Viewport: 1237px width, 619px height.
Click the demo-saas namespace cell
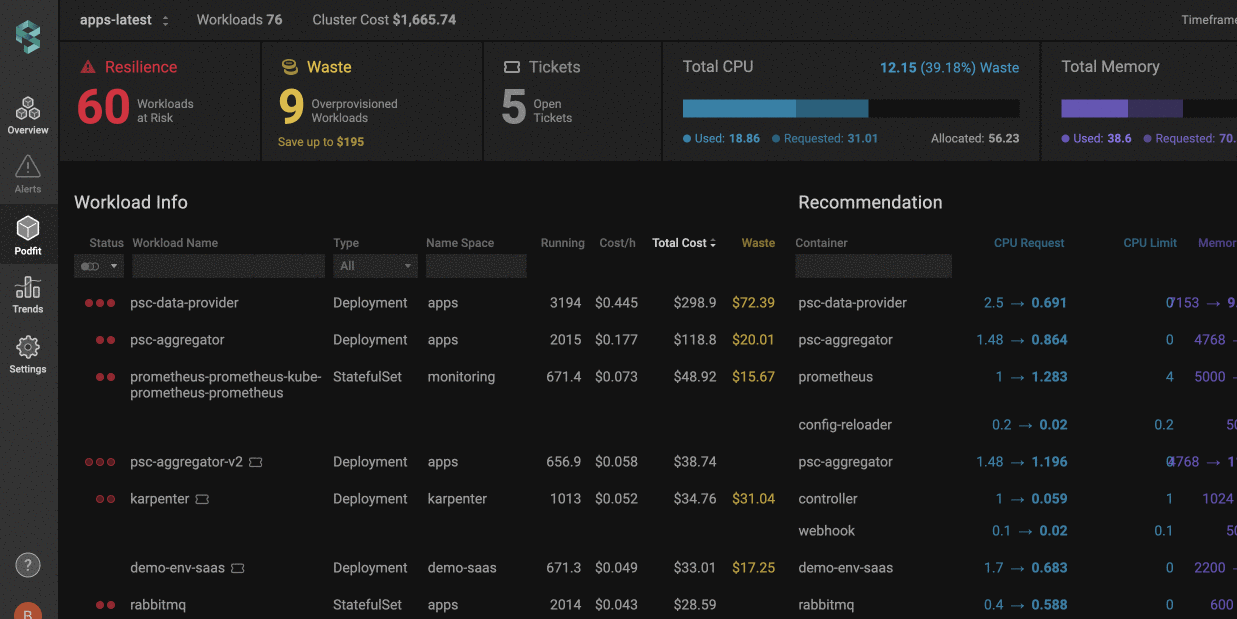tap(462, 568)
